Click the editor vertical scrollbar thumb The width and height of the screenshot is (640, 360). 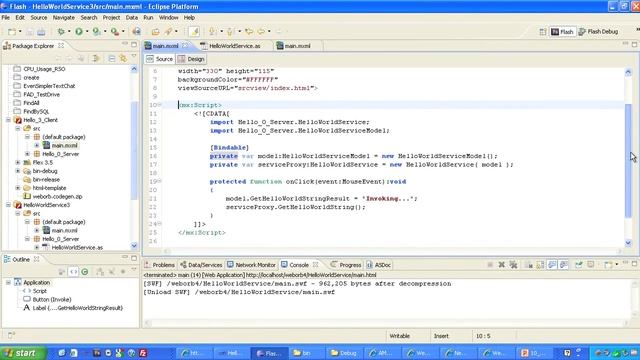coord(628,160)
